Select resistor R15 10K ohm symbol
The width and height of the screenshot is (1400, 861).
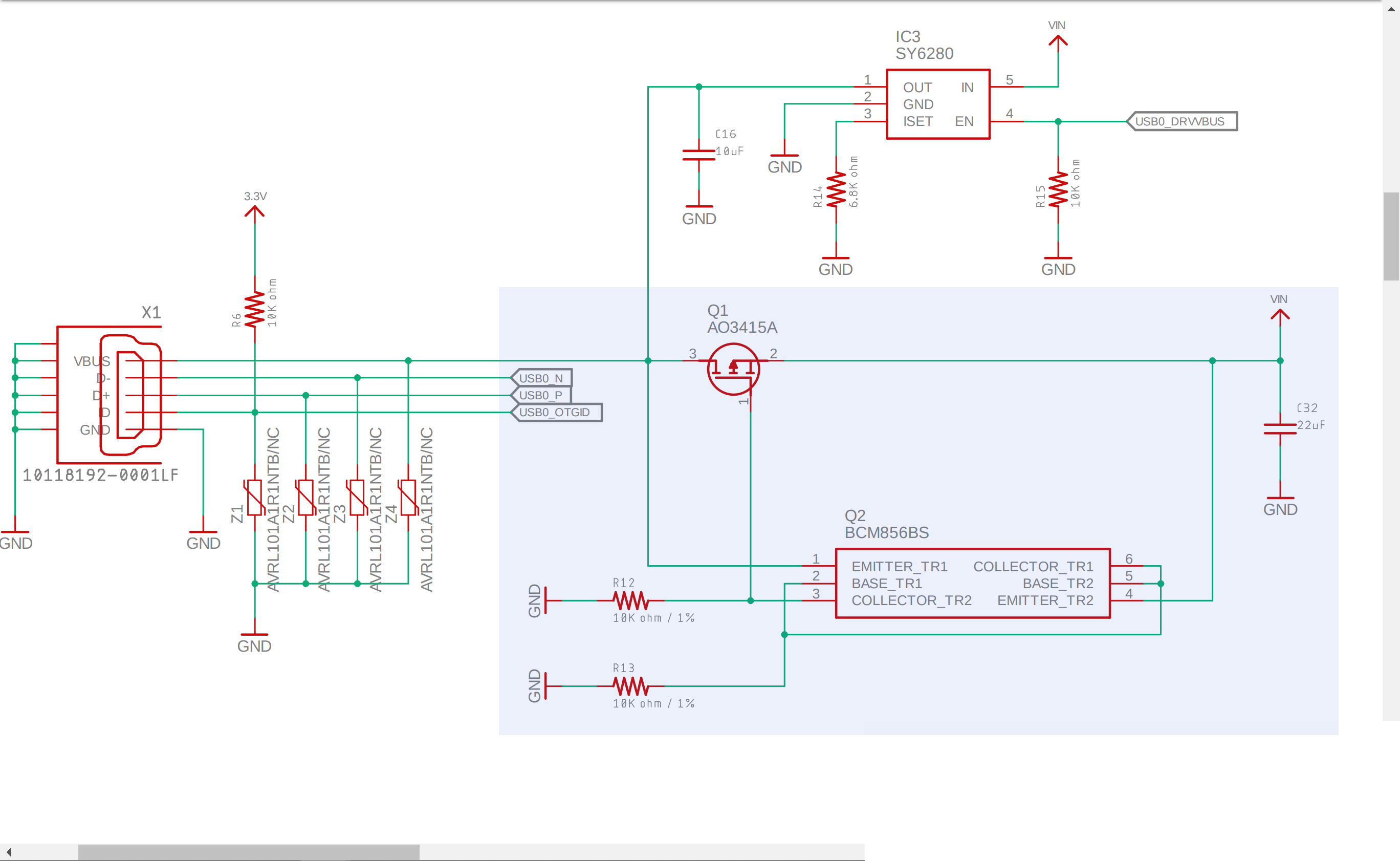[1058, 189]
